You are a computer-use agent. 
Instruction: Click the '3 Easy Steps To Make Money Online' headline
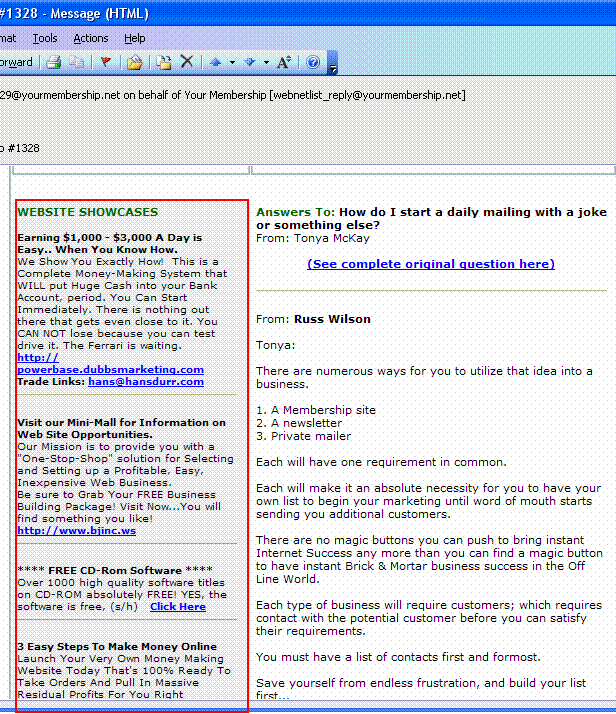coord(117,647)
